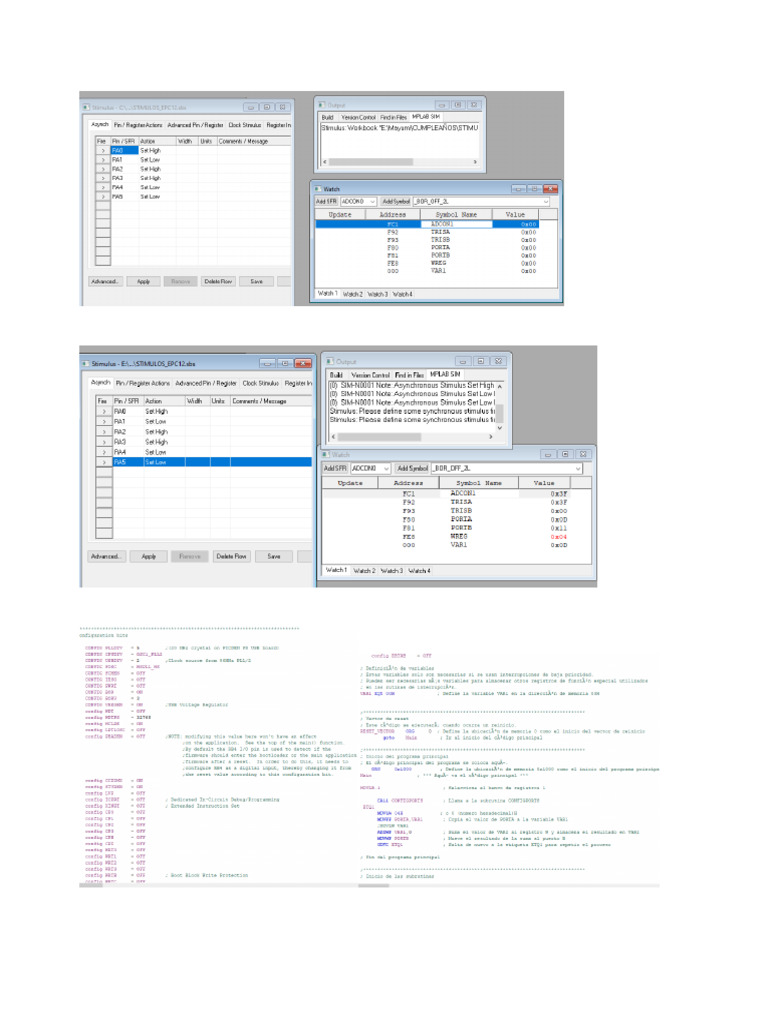Click Delete Row button in lower Stimulus E:\ window

point(231,556)
